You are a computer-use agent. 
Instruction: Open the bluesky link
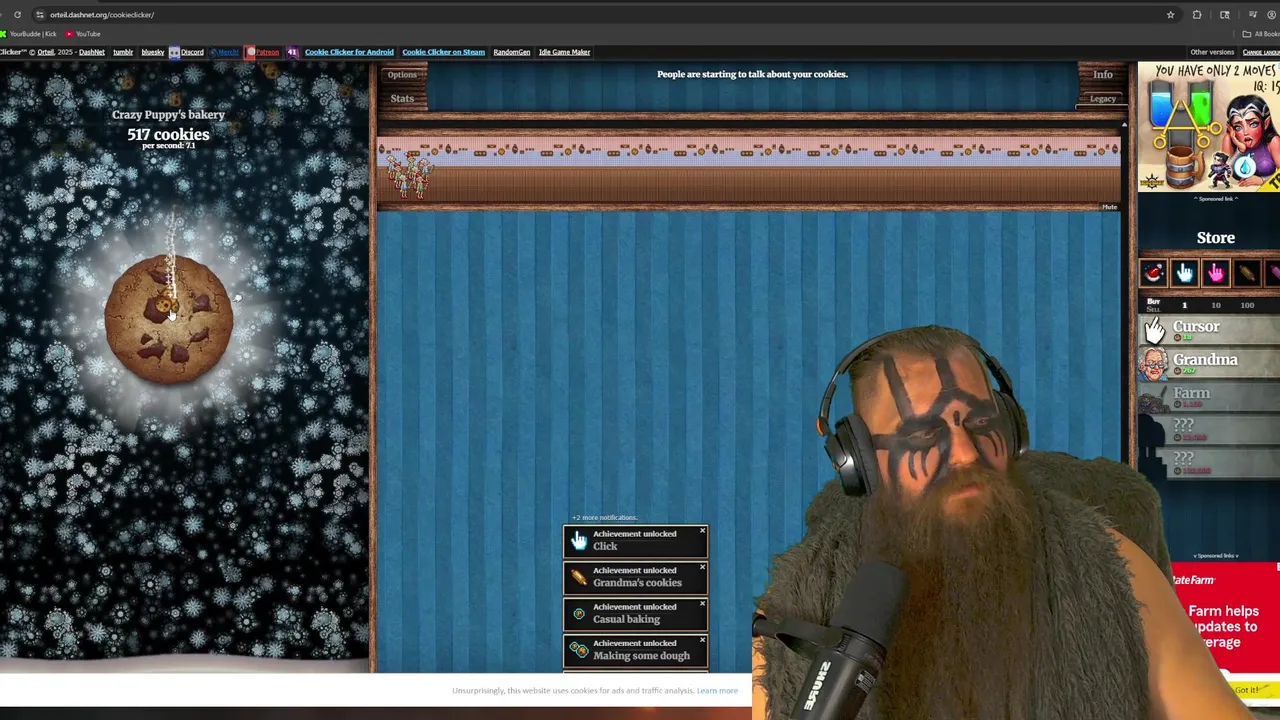point(152,52)
